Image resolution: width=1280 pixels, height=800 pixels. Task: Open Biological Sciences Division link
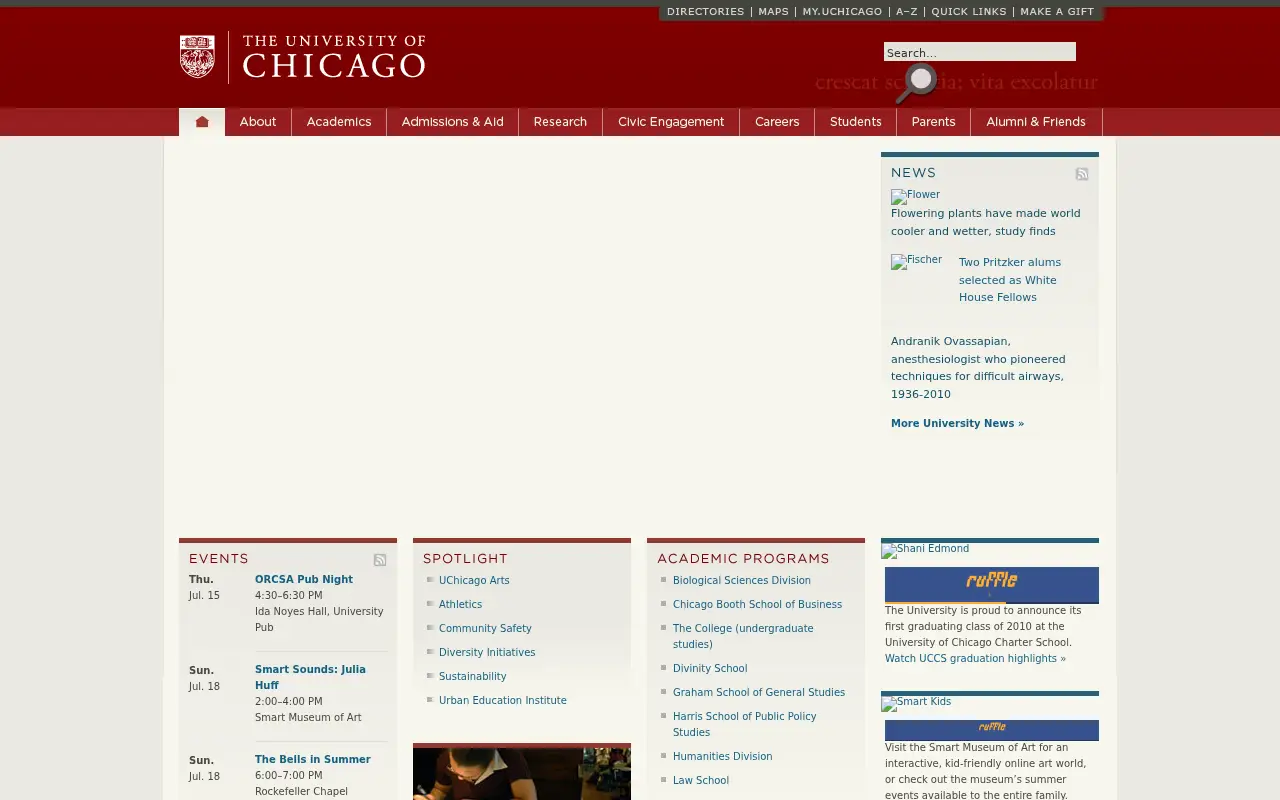pos(742,581)
